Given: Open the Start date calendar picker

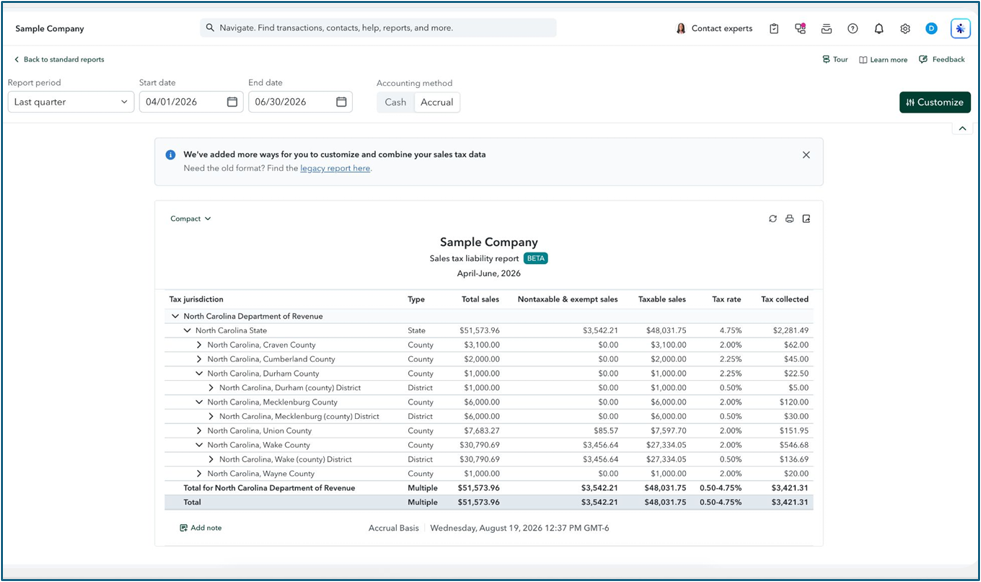Looking at the screenshot, I should point(232,102).
